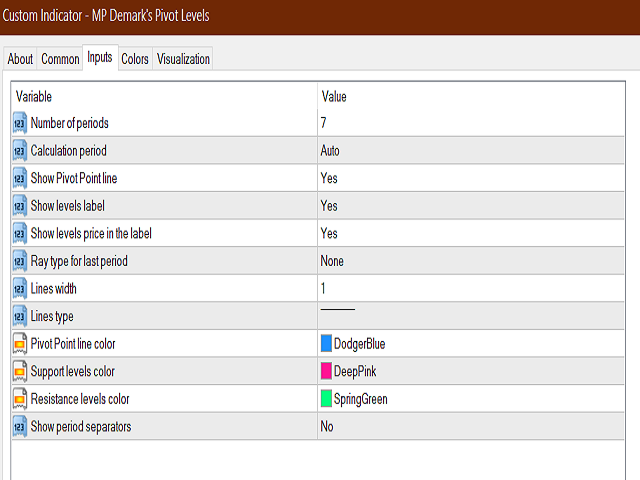
Task: Switch to the Visualization tab
Action: [183, 59]
